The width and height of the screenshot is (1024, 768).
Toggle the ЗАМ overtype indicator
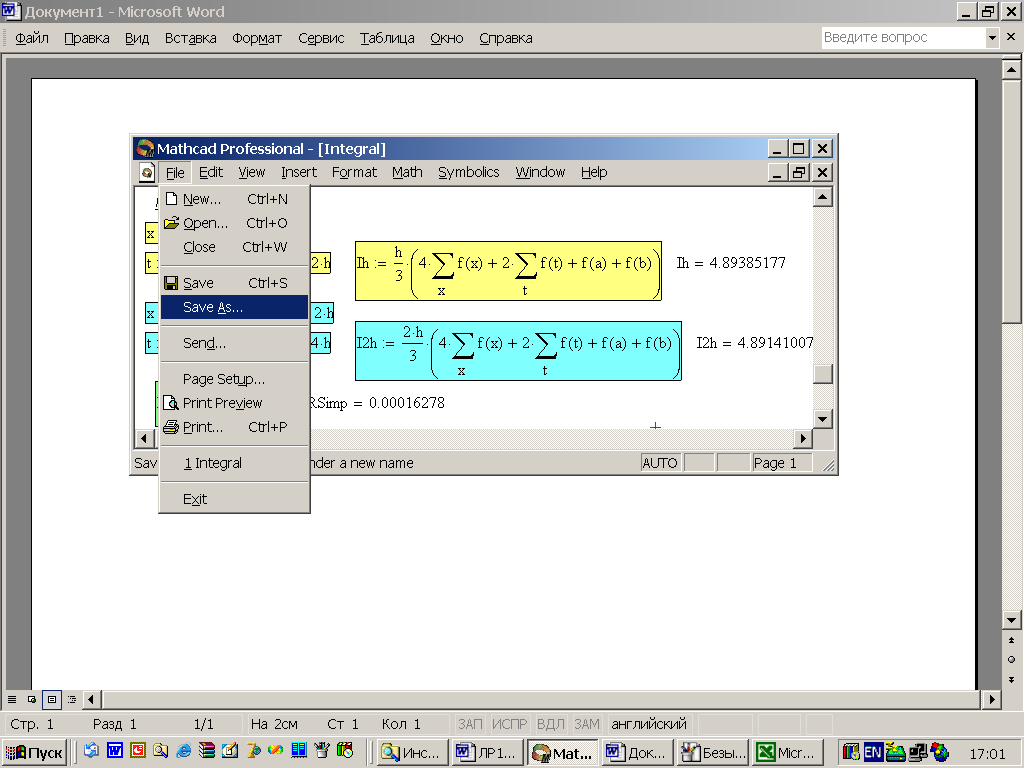pyautogui.click(x=586, y=724)
